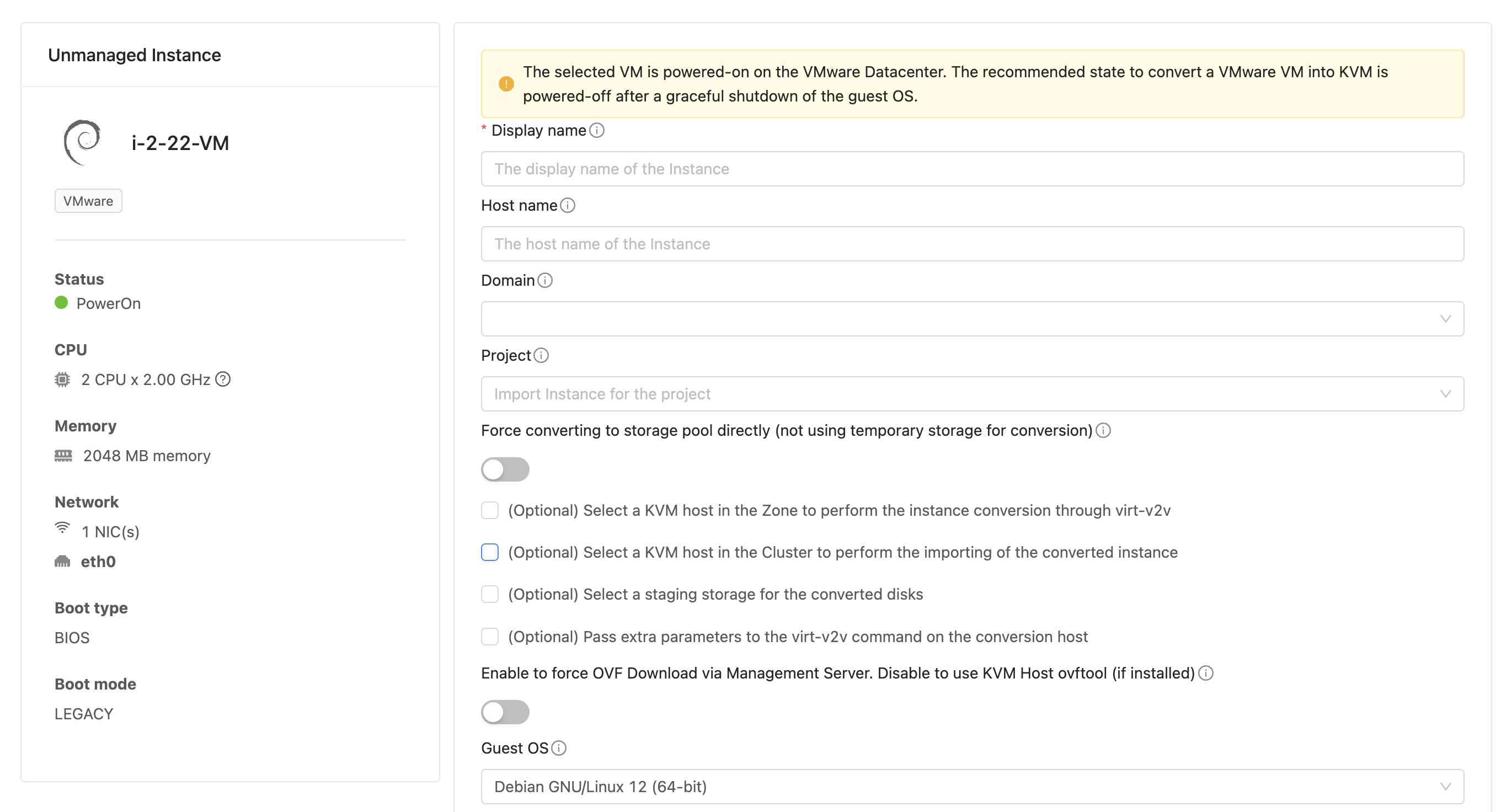
Task: Check the KVM host in Zone option
Action: click(490, 510)
